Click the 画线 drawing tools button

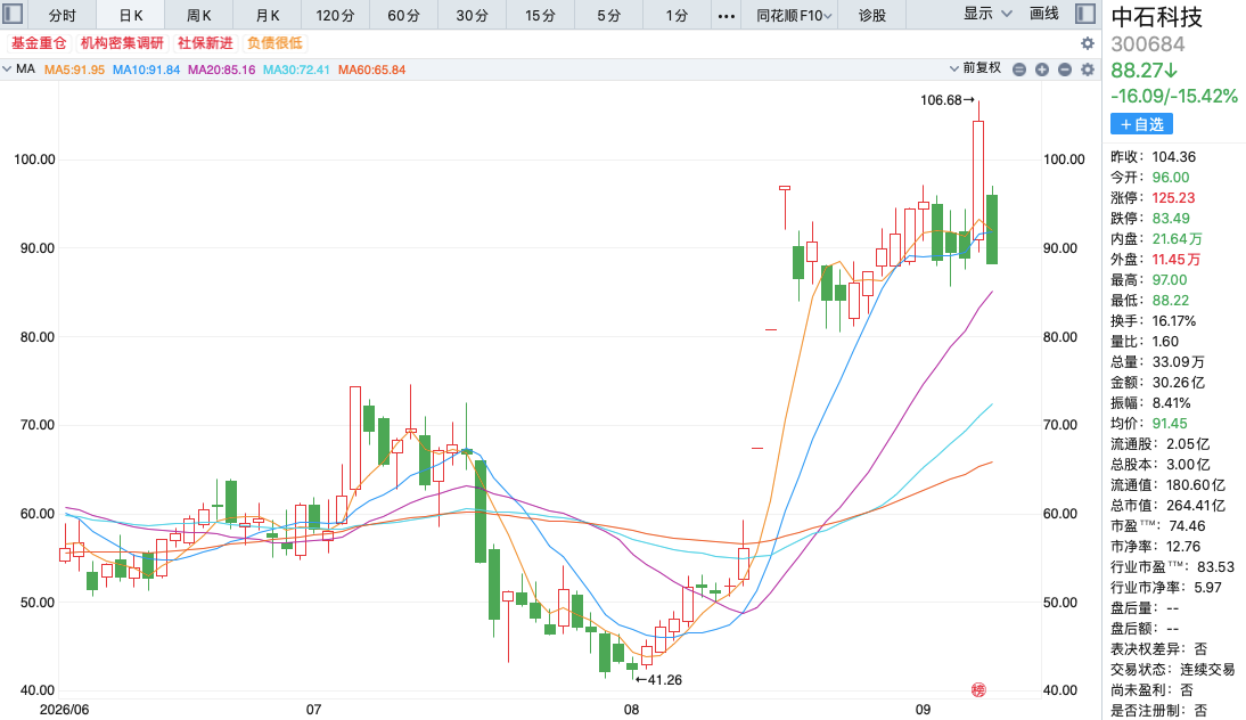point(1044,14)
